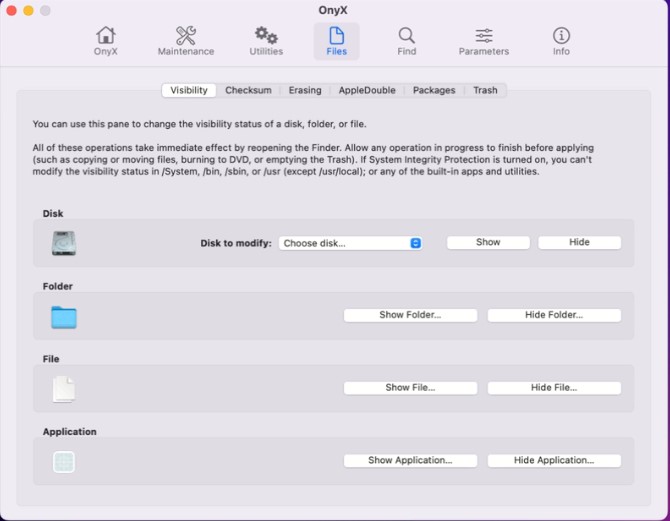This screenshot has height=521, width=670.
Task: Open the Find magnifier icon
Action: (x=406, y=41)
